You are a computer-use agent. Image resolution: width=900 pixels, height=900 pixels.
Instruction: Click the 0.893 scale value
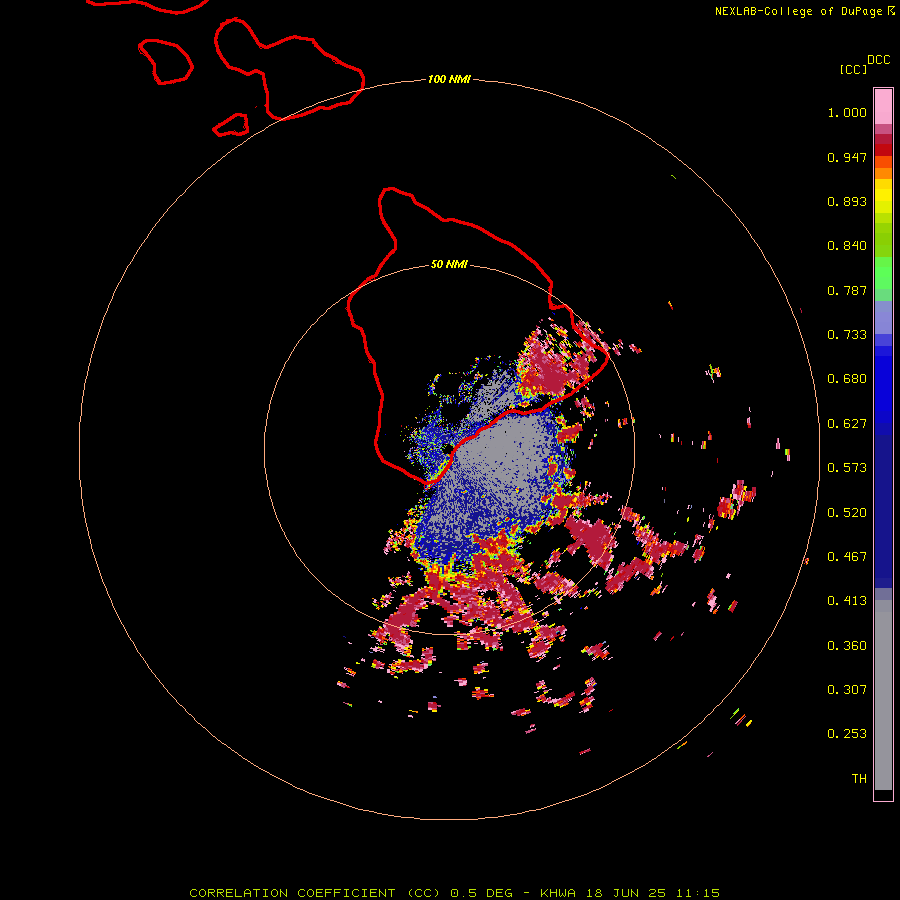point(847,201)
